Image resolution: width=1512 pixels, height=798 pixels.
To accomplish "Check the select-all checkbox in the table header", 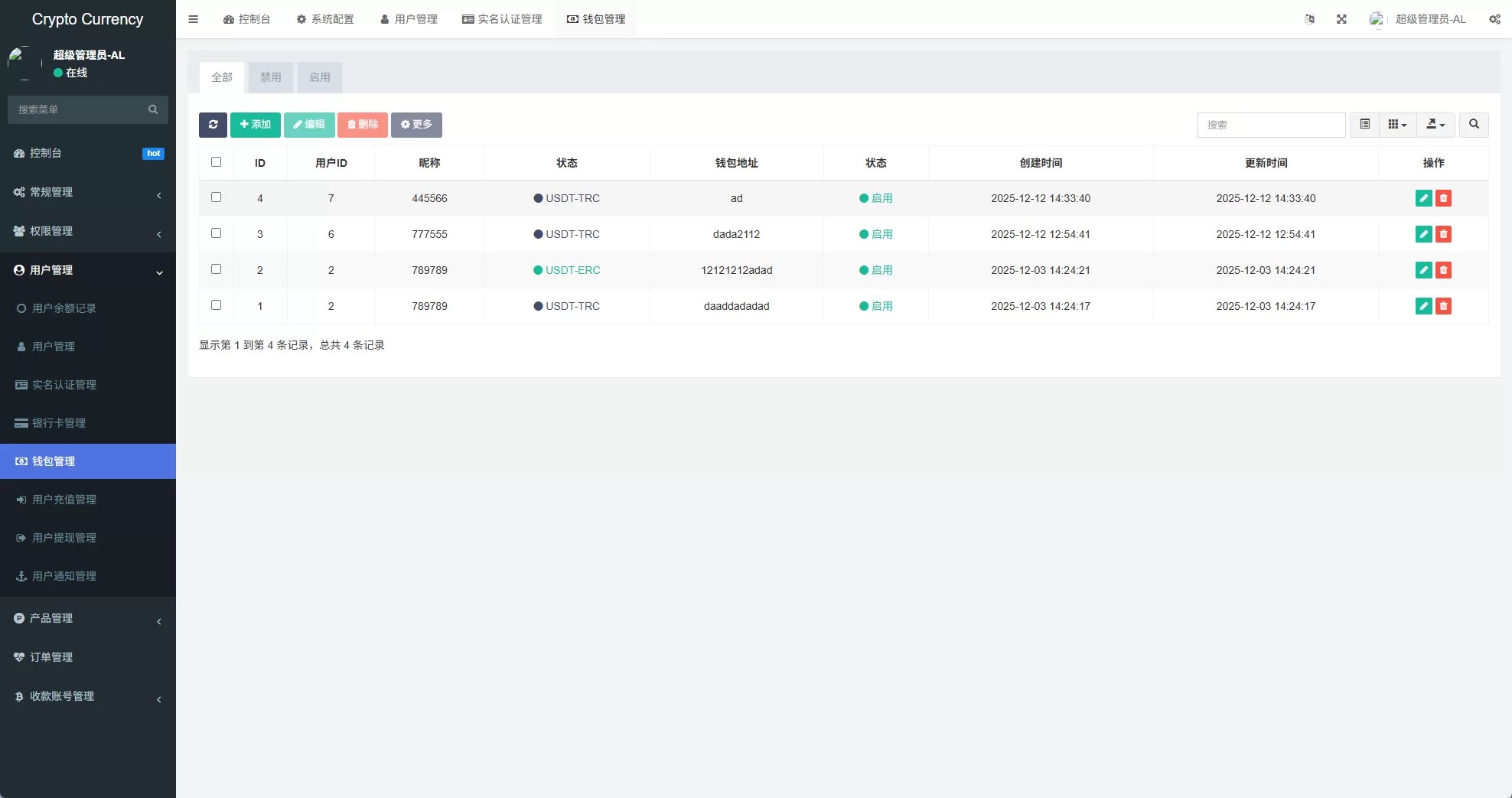I will (217, 161).
